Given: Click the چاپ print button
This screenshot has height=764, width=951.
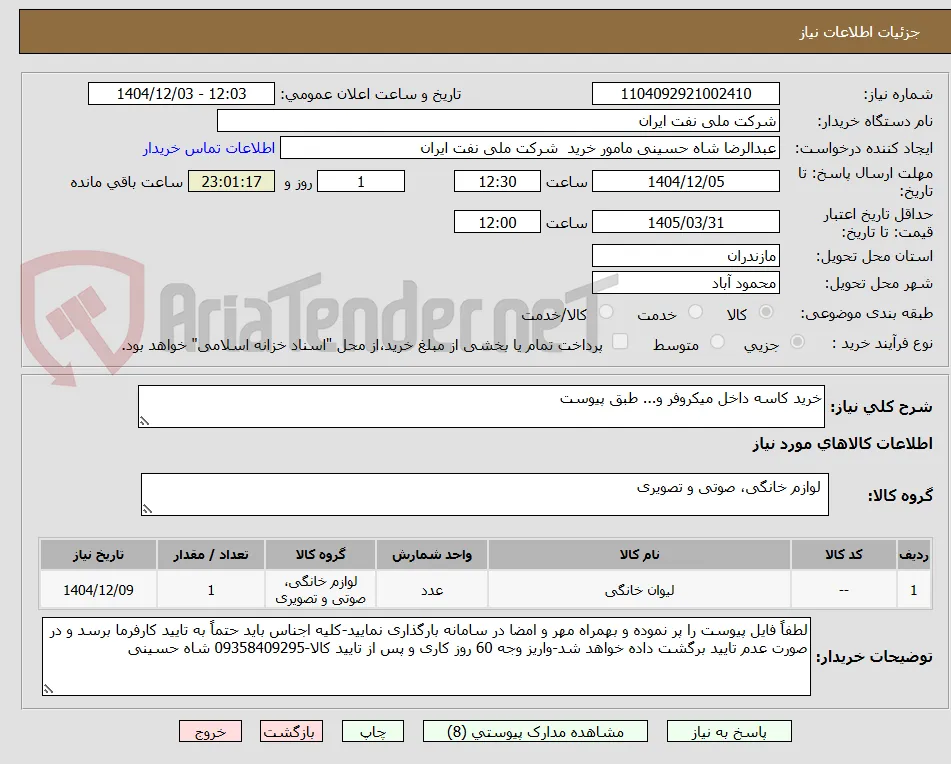Looking at the screenshot, I should coord(372,731).
